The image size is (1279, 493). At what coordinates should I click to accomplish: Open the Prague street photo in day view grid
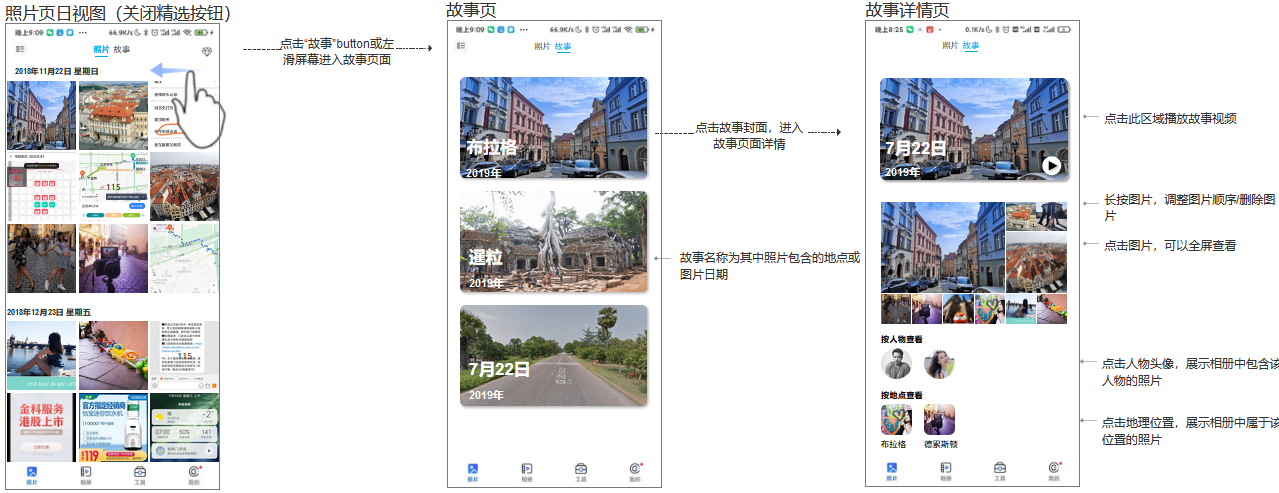41,115
